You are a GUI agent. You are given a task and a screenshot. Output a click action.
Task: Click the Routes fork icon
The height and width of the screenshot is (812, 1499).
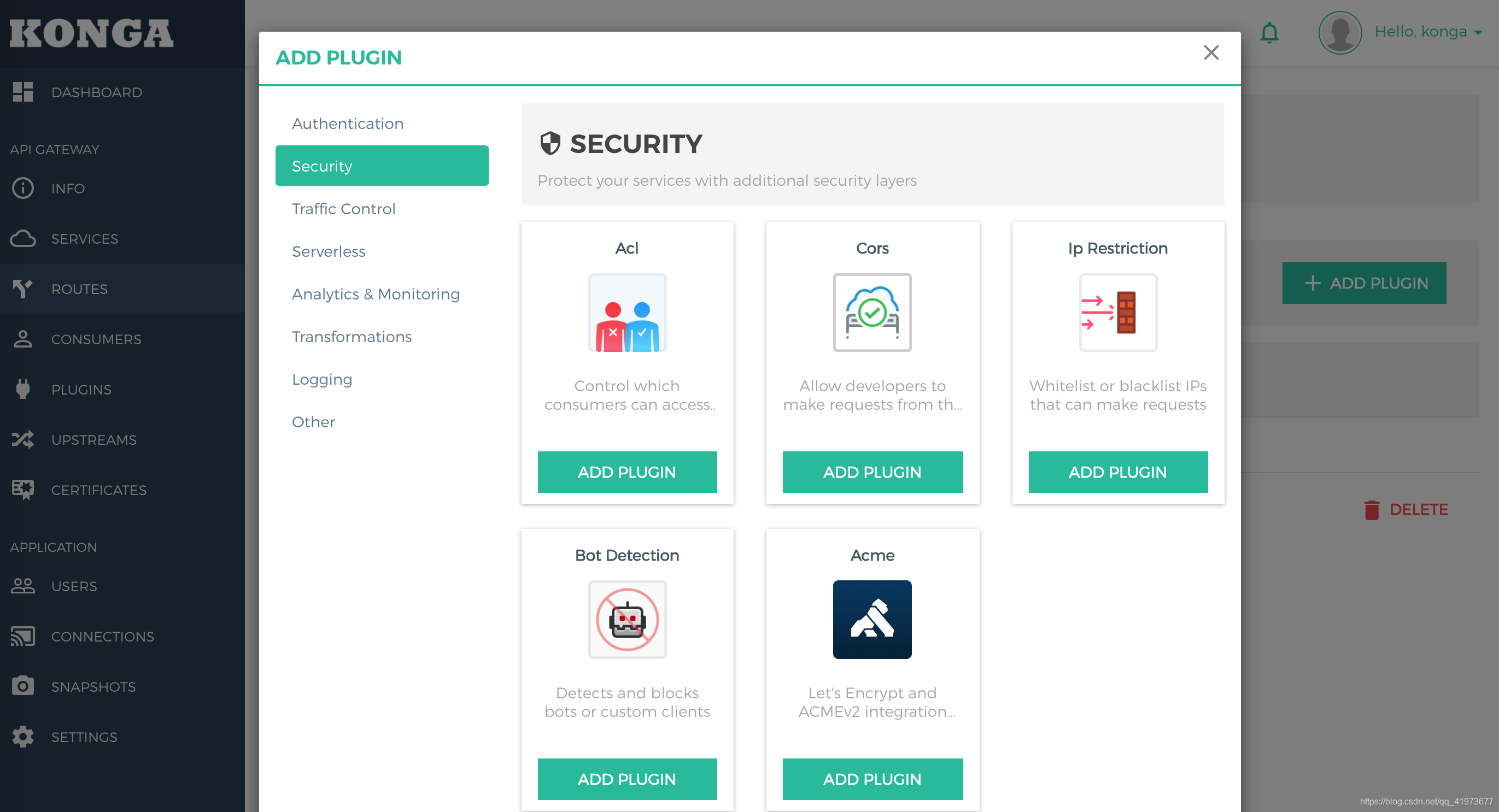click(23, 289)
